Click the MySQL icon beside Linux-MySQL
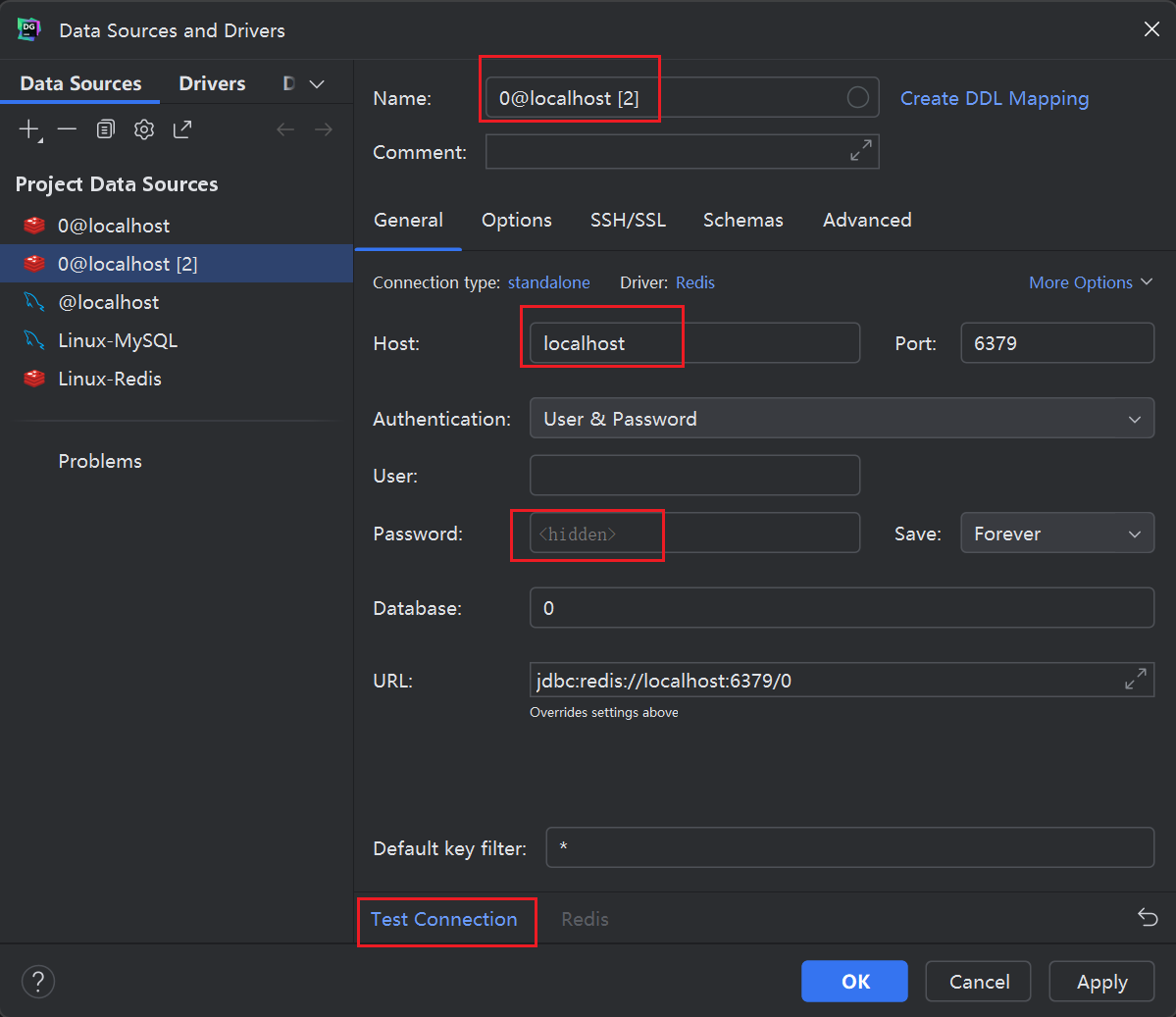The image size is (1176, 1017). click(34, 339)
